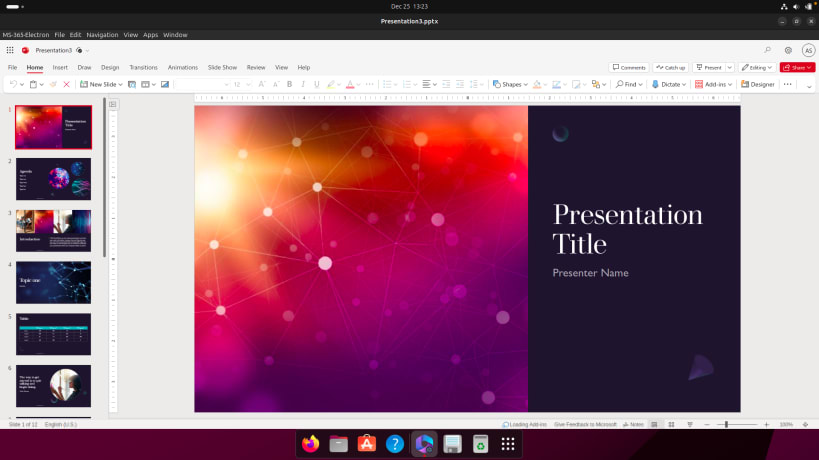The height and width of the screenshot is (460, 819).
Task: Open the Find dropdown
Action: tap(640, 85)
